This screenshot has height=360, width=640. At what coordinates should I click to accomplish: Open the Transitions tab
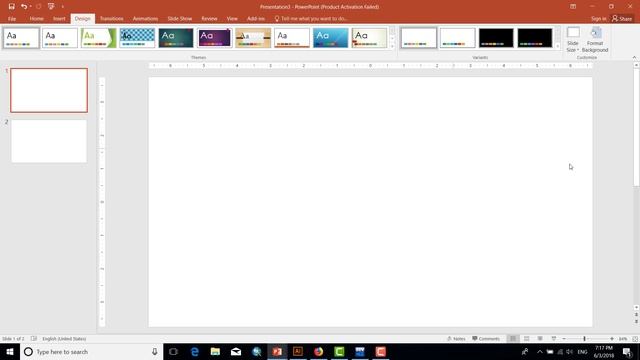111,19
